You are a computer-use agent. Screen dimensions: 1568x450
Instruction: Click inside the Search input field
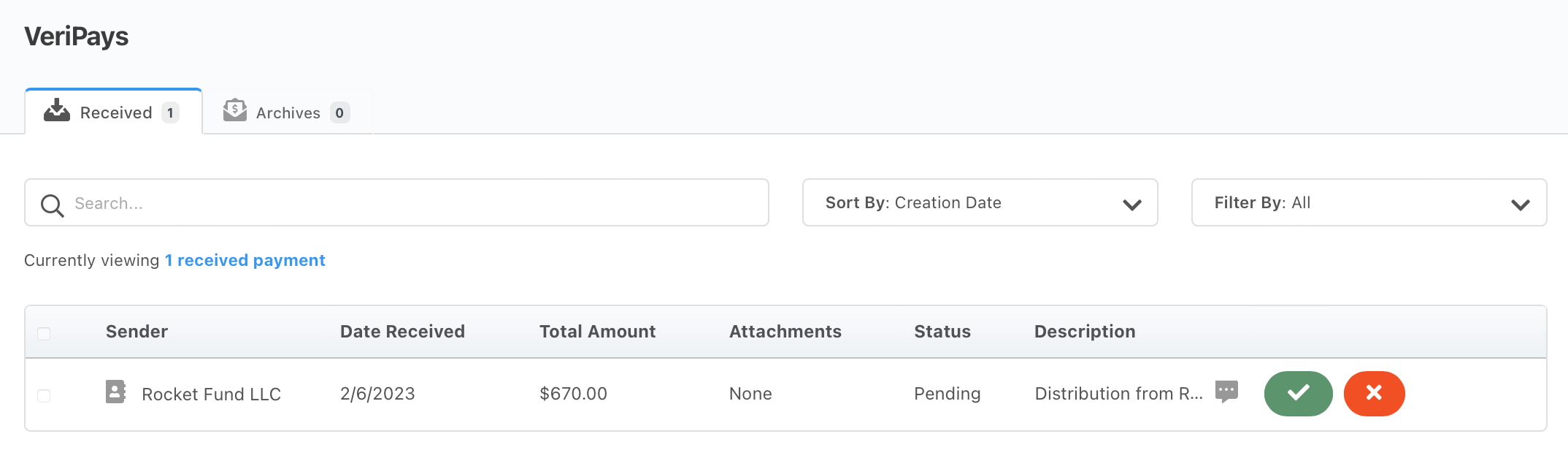coord(292,202)
